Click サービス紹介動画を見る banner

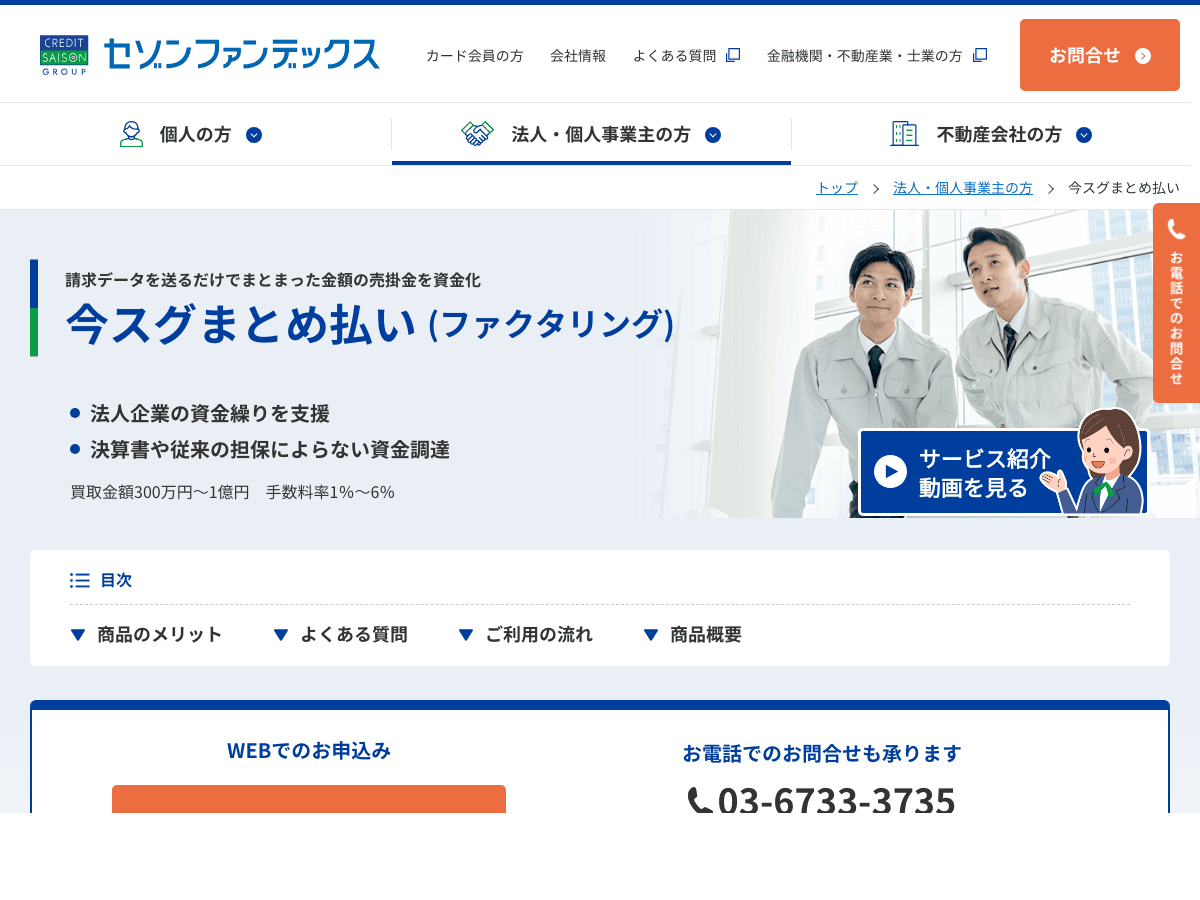pos(1003,472)
